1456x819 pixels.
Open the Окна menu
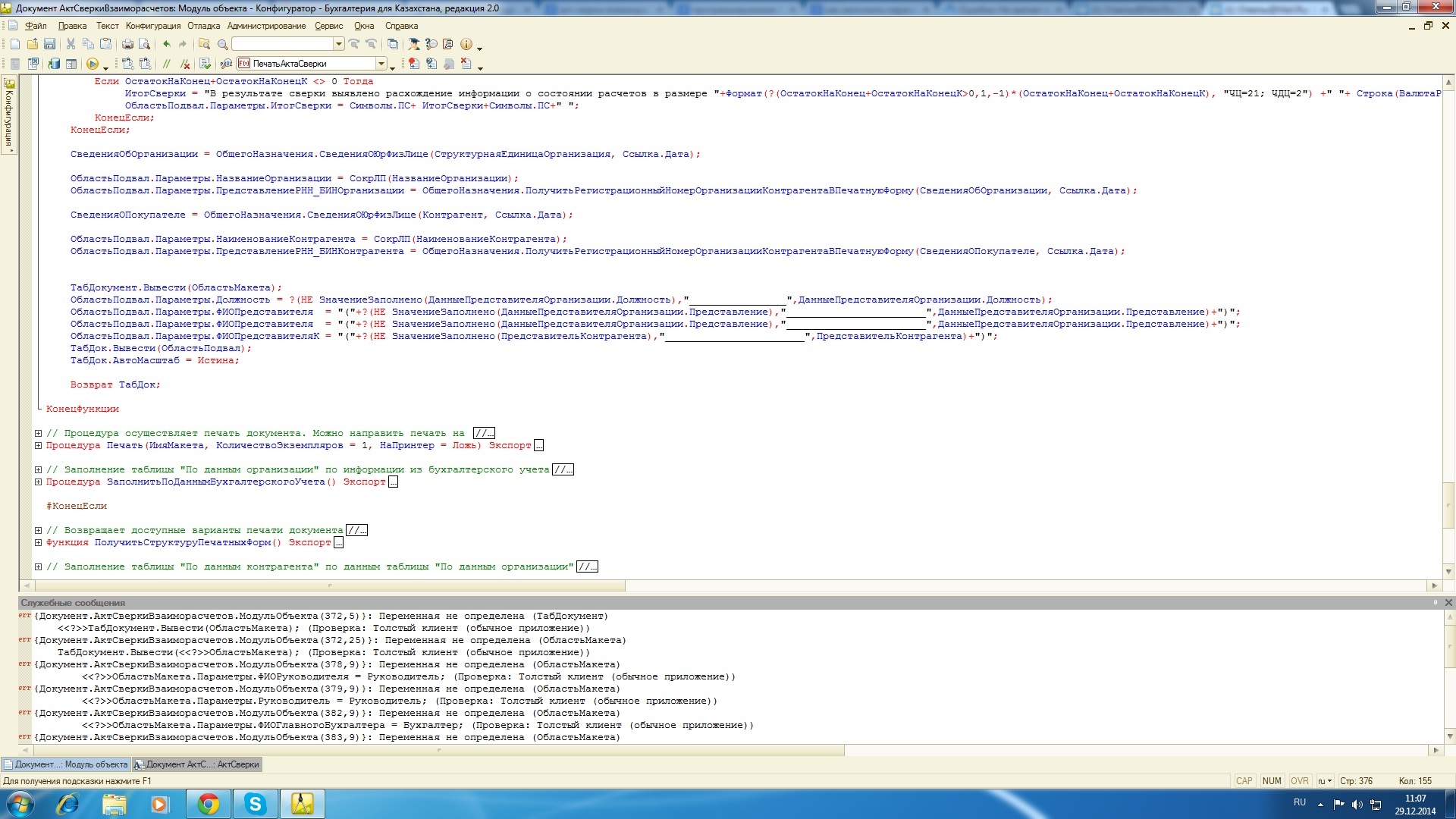[364, 26]
